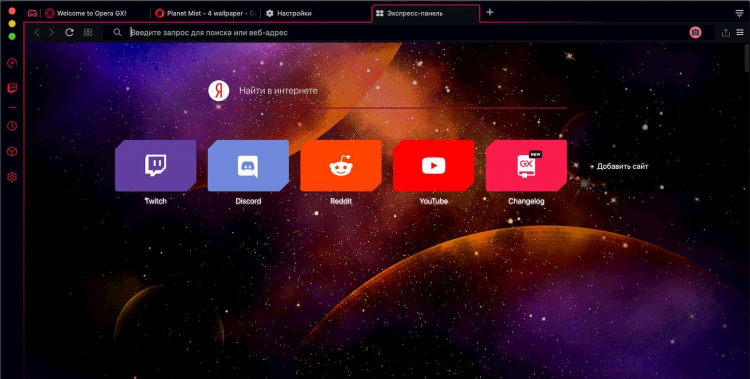Switch to Welcome to Opera GX! tab
Viewport: 750px width, 379px height.
pyautogui.click(x=96, y=13)
